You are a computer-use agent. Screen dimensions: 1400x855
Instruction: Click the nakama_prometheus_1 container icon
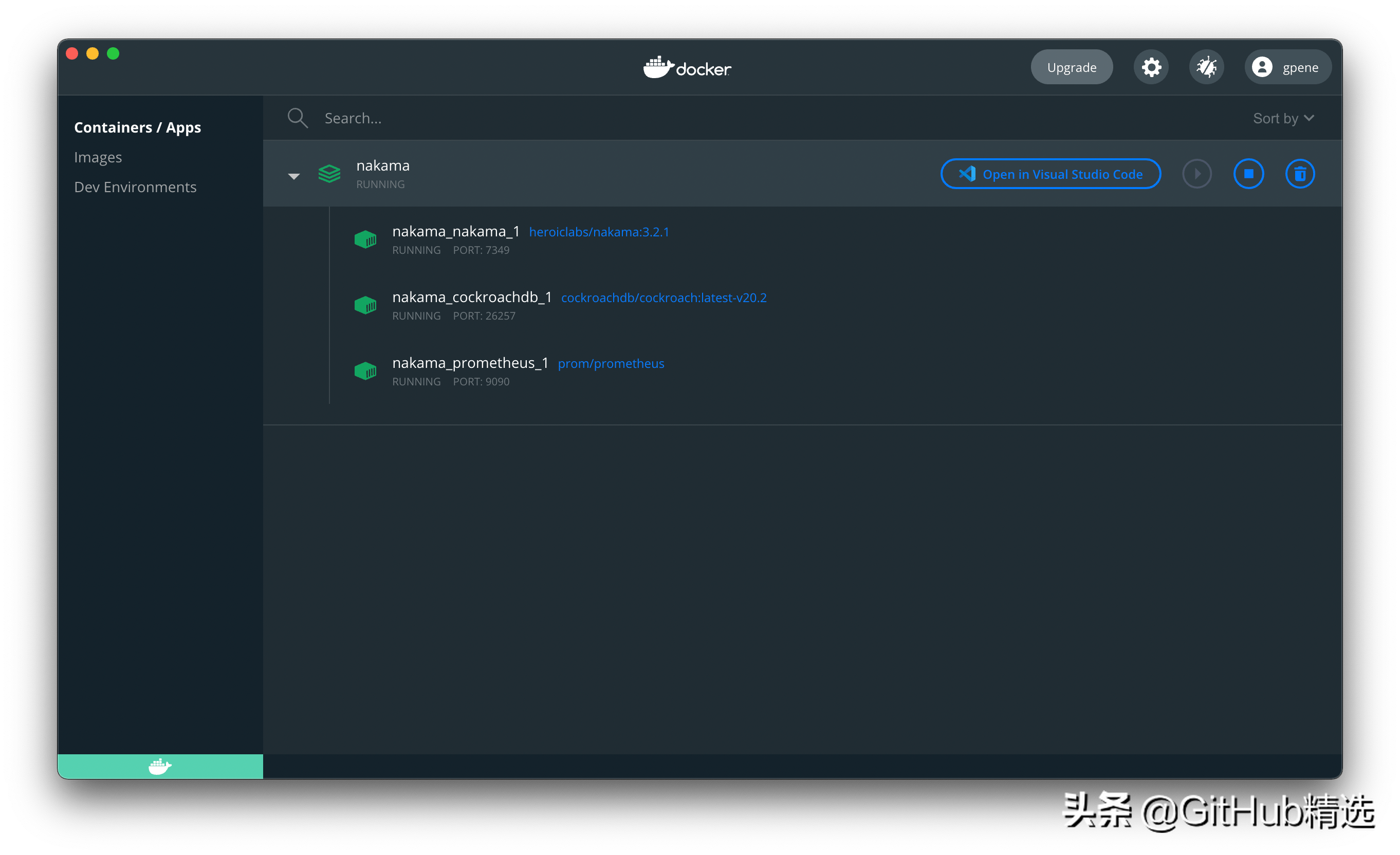(x=365, y=371)
